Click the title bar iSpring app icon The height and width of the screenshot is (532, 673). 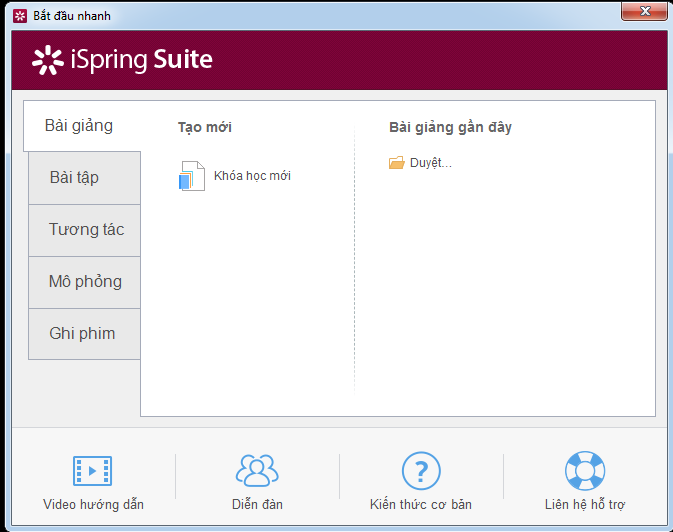coord(20,16)
